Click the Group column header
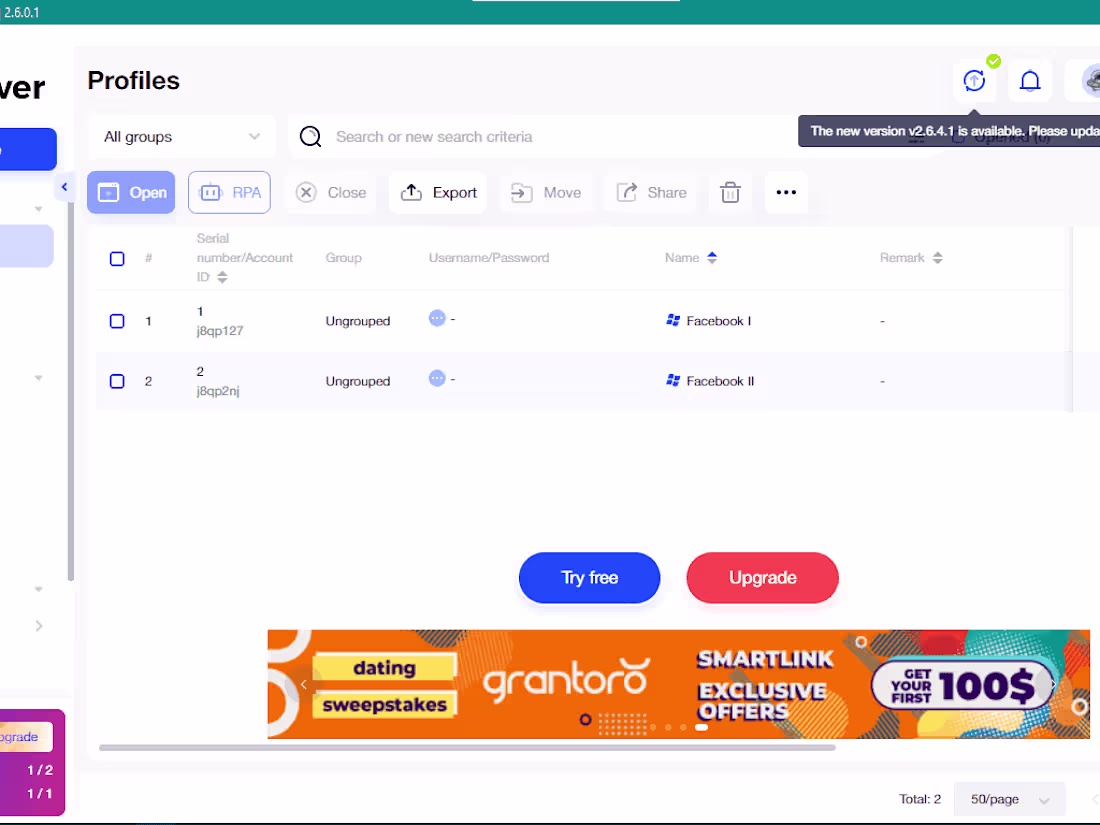 coord(343,258)
